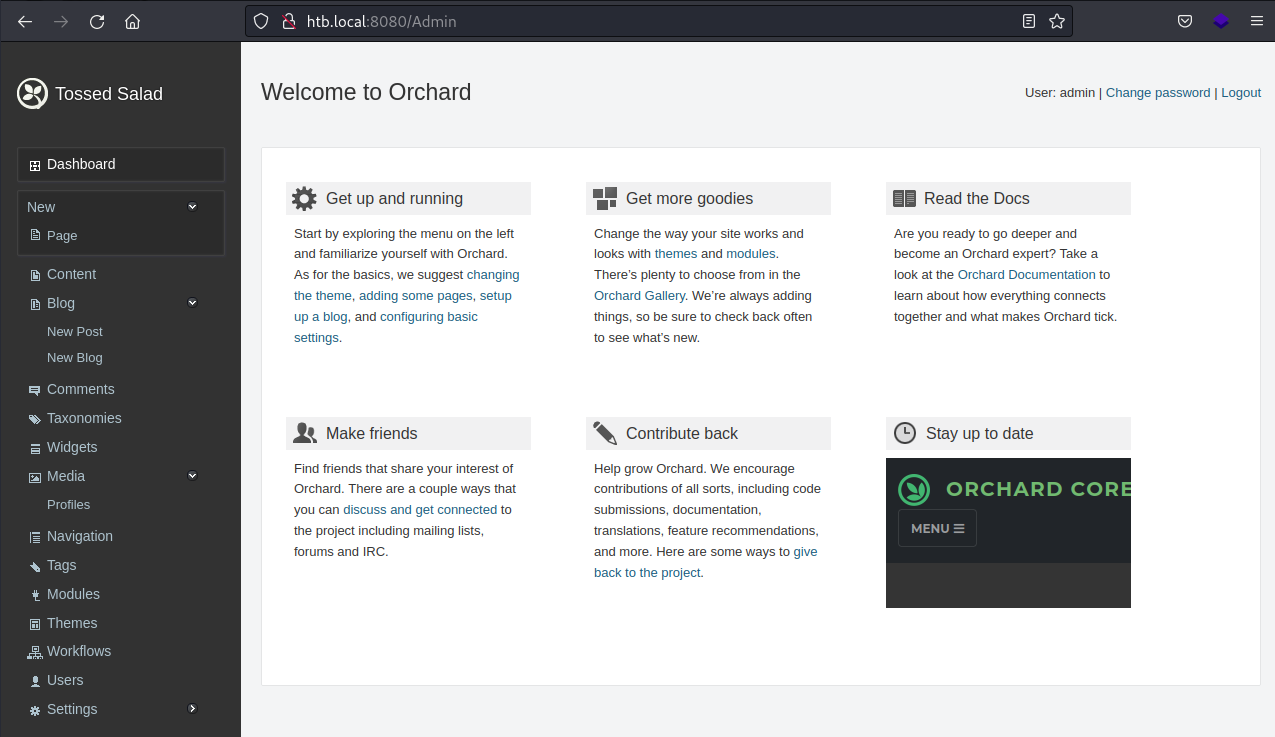Click the purple extension icon in toolbar
This screenshot has width=1275, height=737.
pyautogui.click(x=1221, y=21)
